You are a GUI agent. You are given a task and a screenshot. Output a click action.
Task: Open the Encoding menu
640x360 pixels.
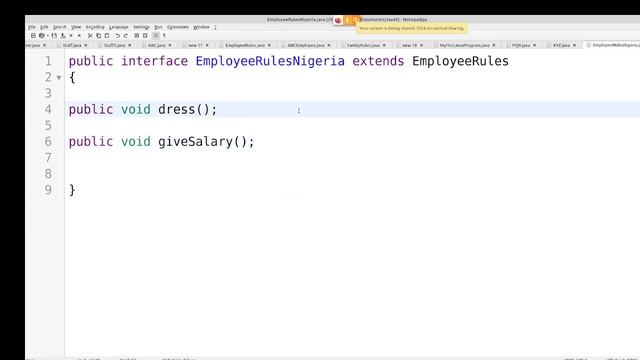pyautogui.click(x=95, y=27)
